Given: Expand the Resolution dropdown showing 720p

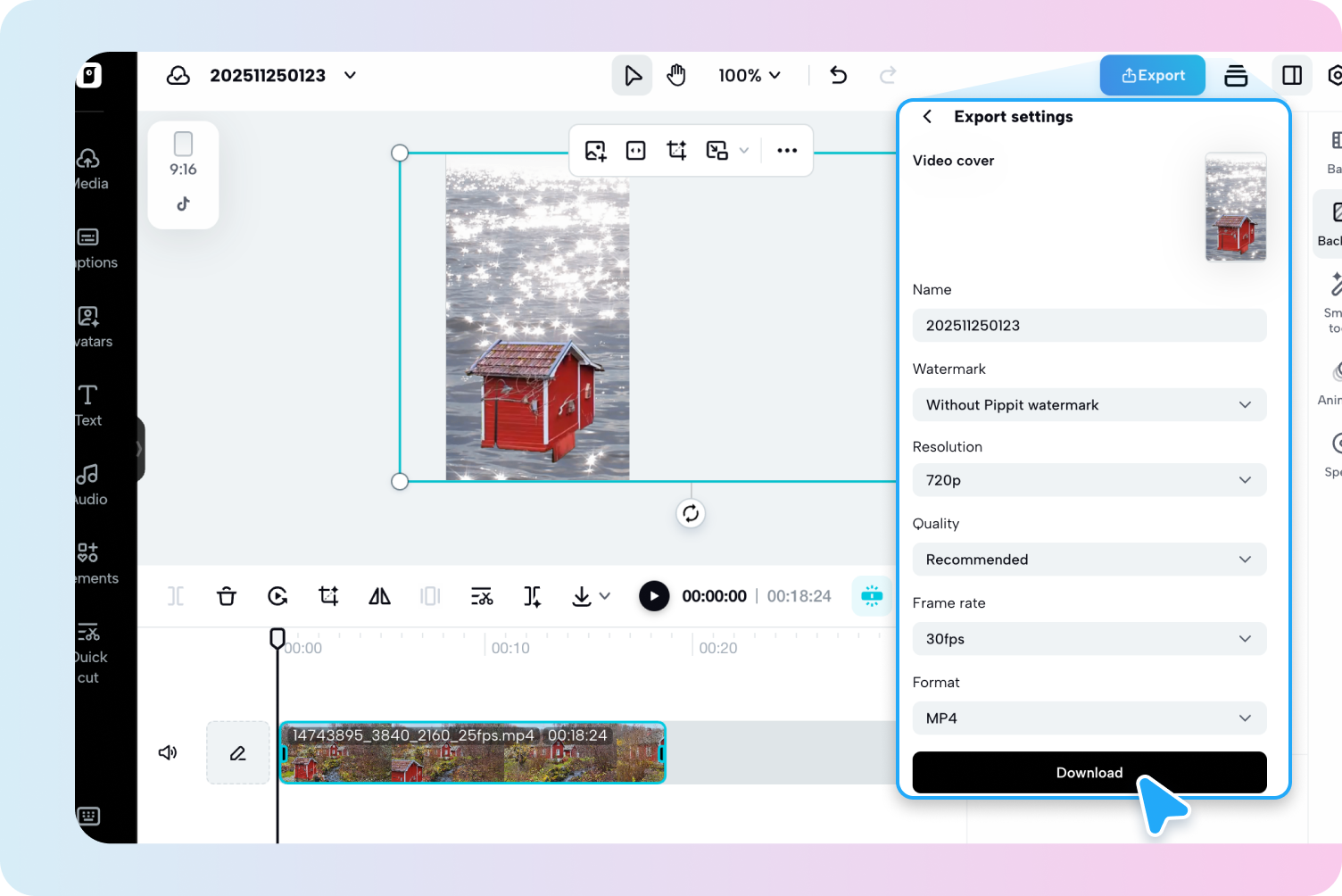Looking at the screenshot, I should (1089, 480).
